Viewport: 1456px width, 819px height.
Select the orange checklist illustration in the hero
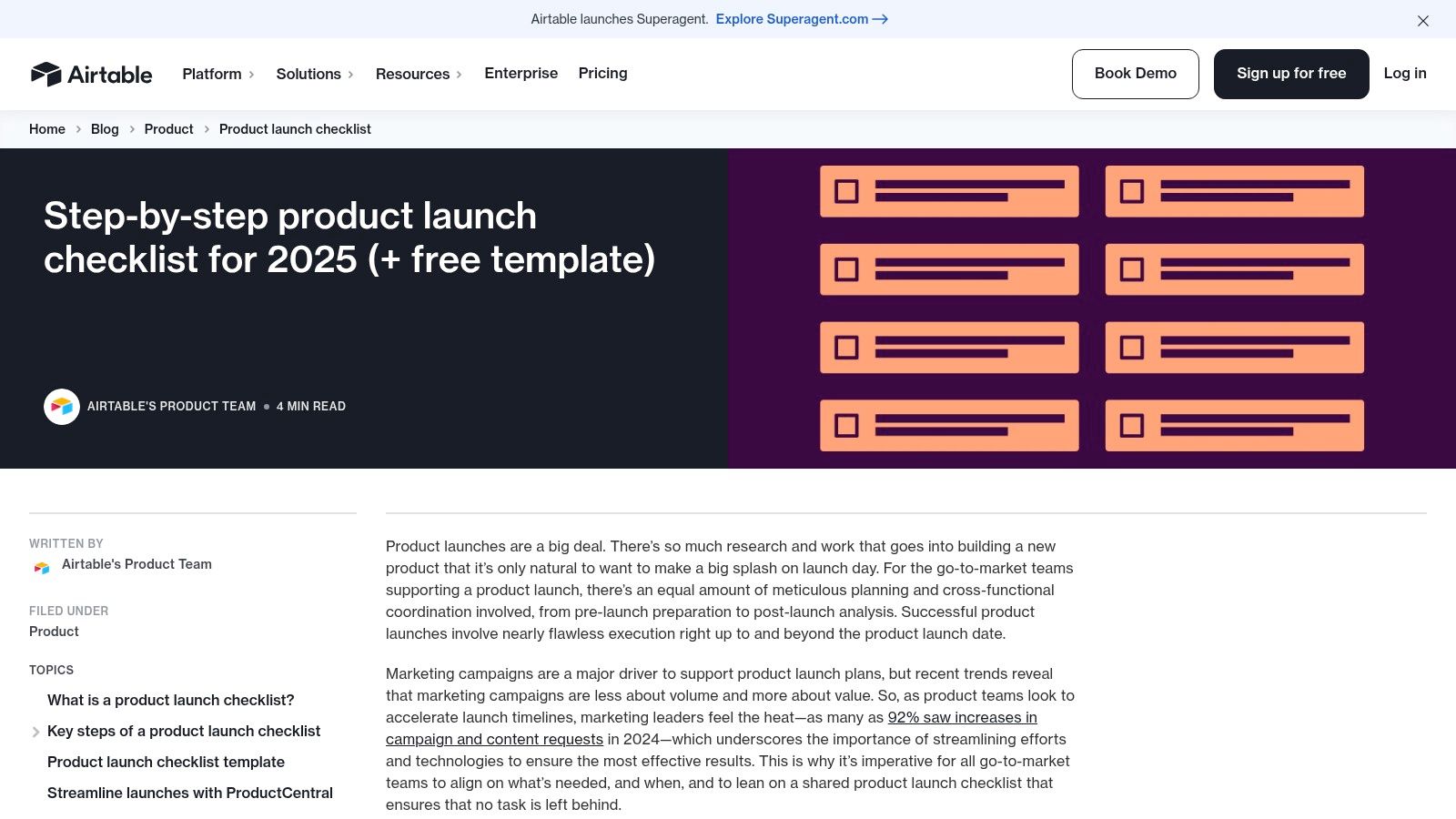tap(1091, 308)
